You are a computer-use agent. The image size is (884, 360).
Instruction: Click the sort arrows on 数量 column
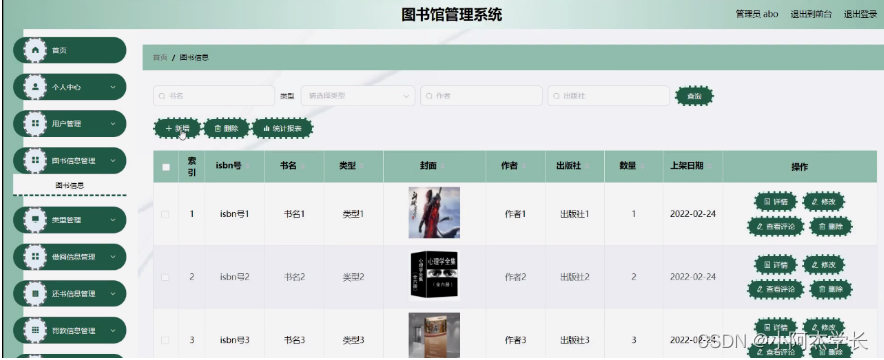(642, 166)
